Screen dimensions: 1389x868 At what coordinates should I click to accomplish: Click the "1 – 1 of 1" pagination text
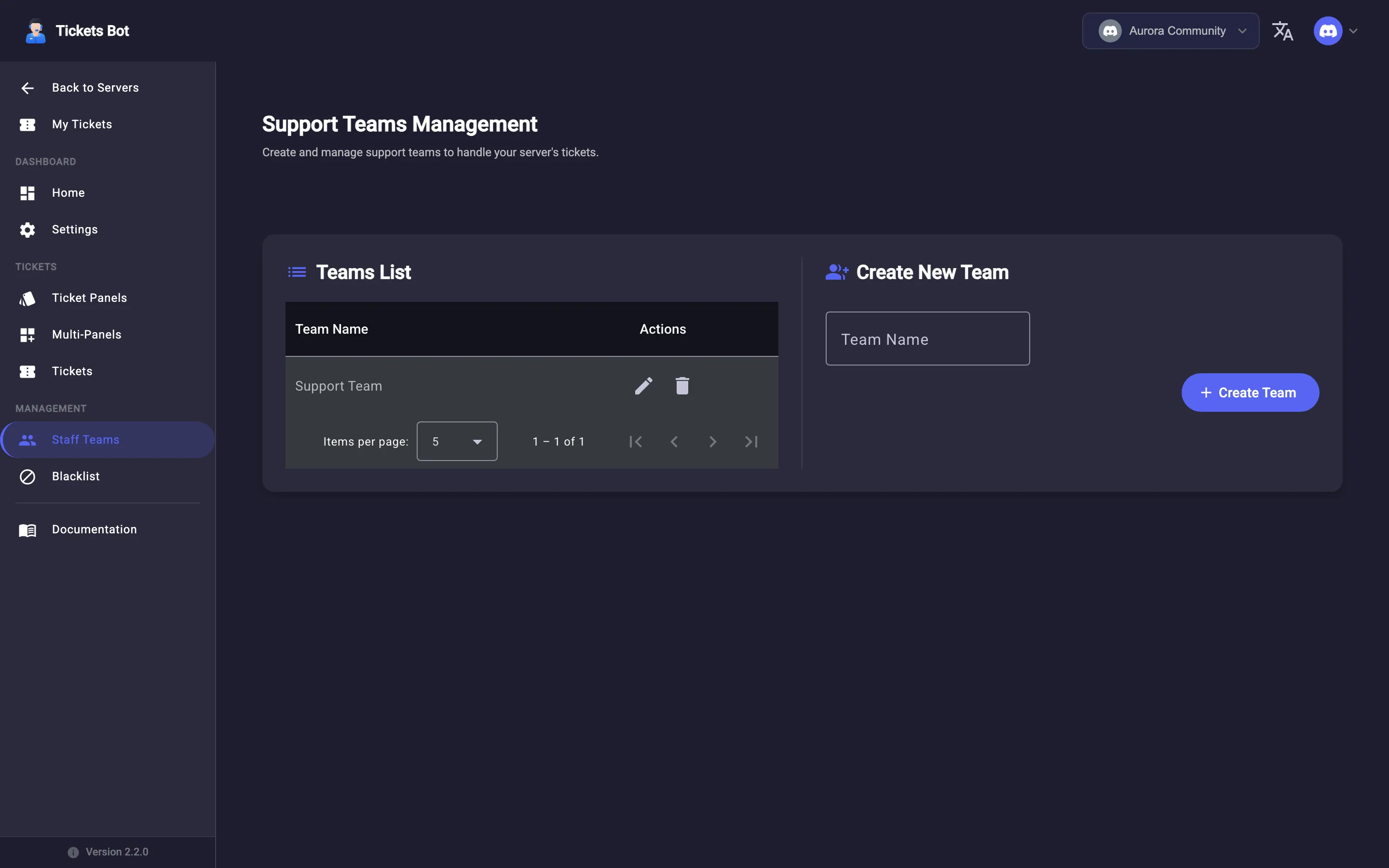click(558, 441)
